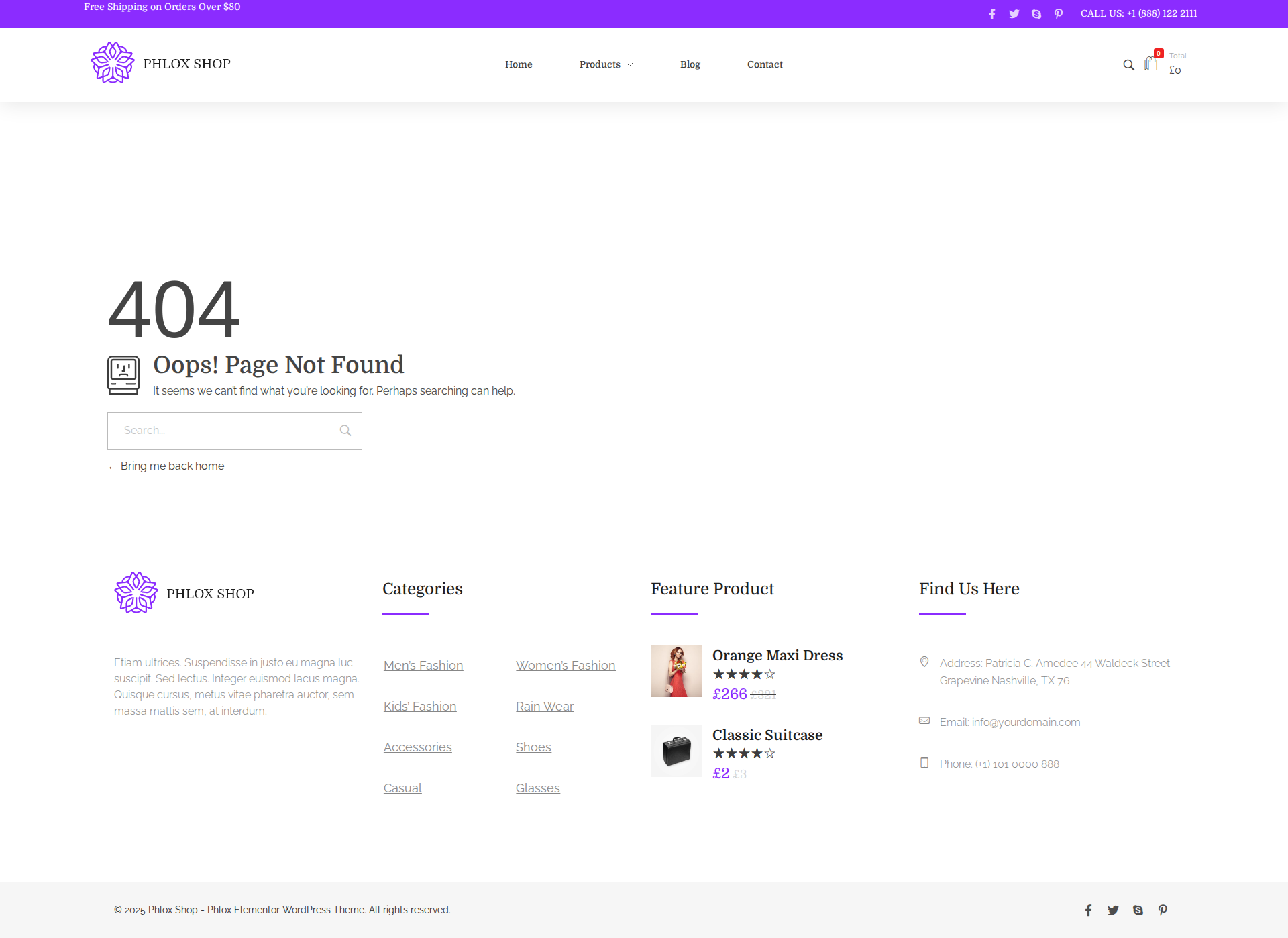
Task: Click the Bring me back home link
Action: pos(172,466)
